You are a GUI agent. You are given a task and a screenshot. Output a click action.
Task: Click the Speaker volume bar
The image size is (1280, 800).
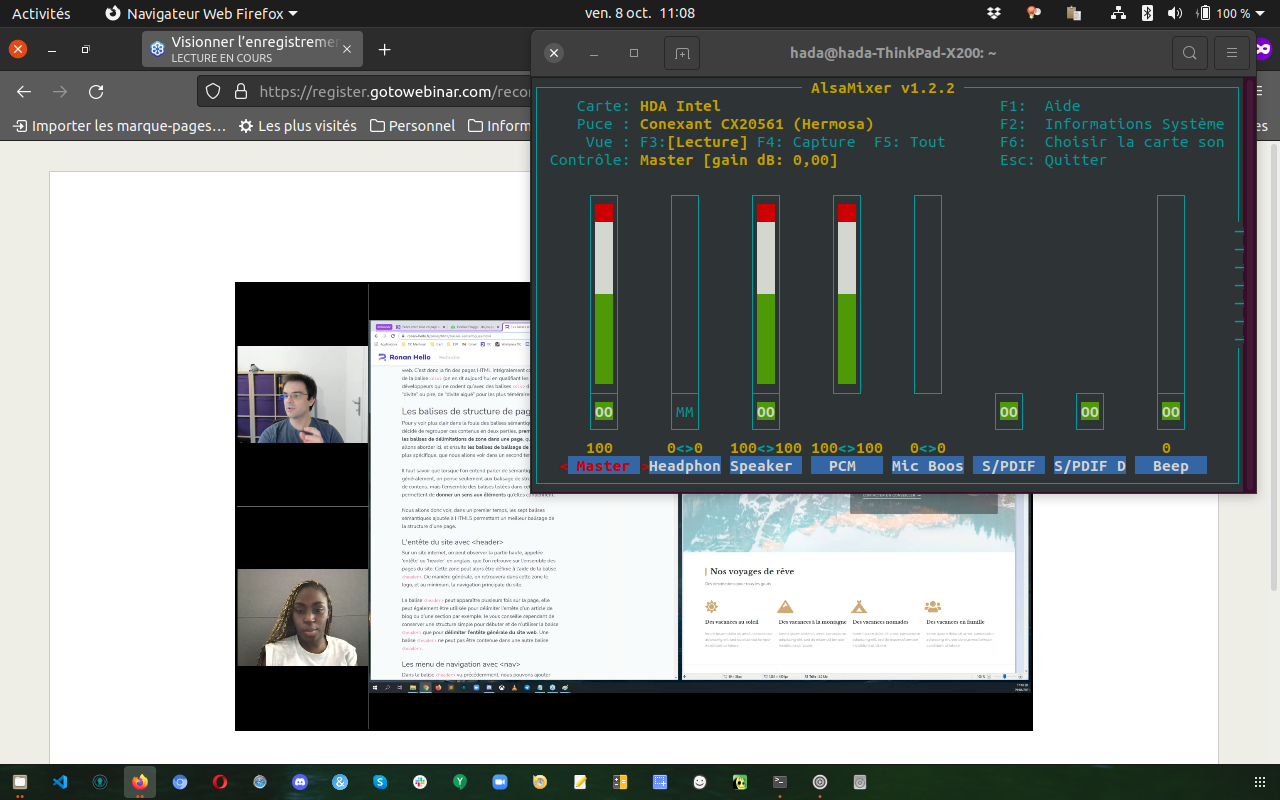tap(765, 294)
